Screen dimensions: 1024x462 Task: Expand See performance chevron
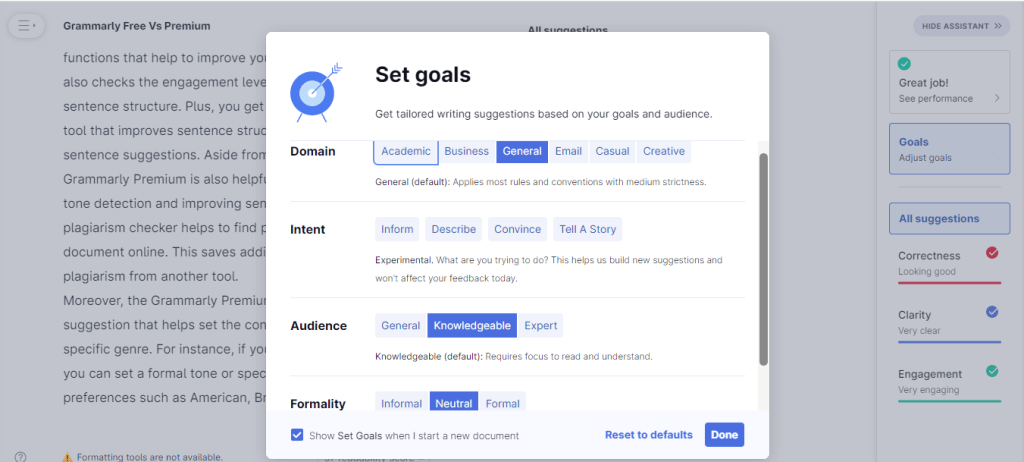click(997, 98)
